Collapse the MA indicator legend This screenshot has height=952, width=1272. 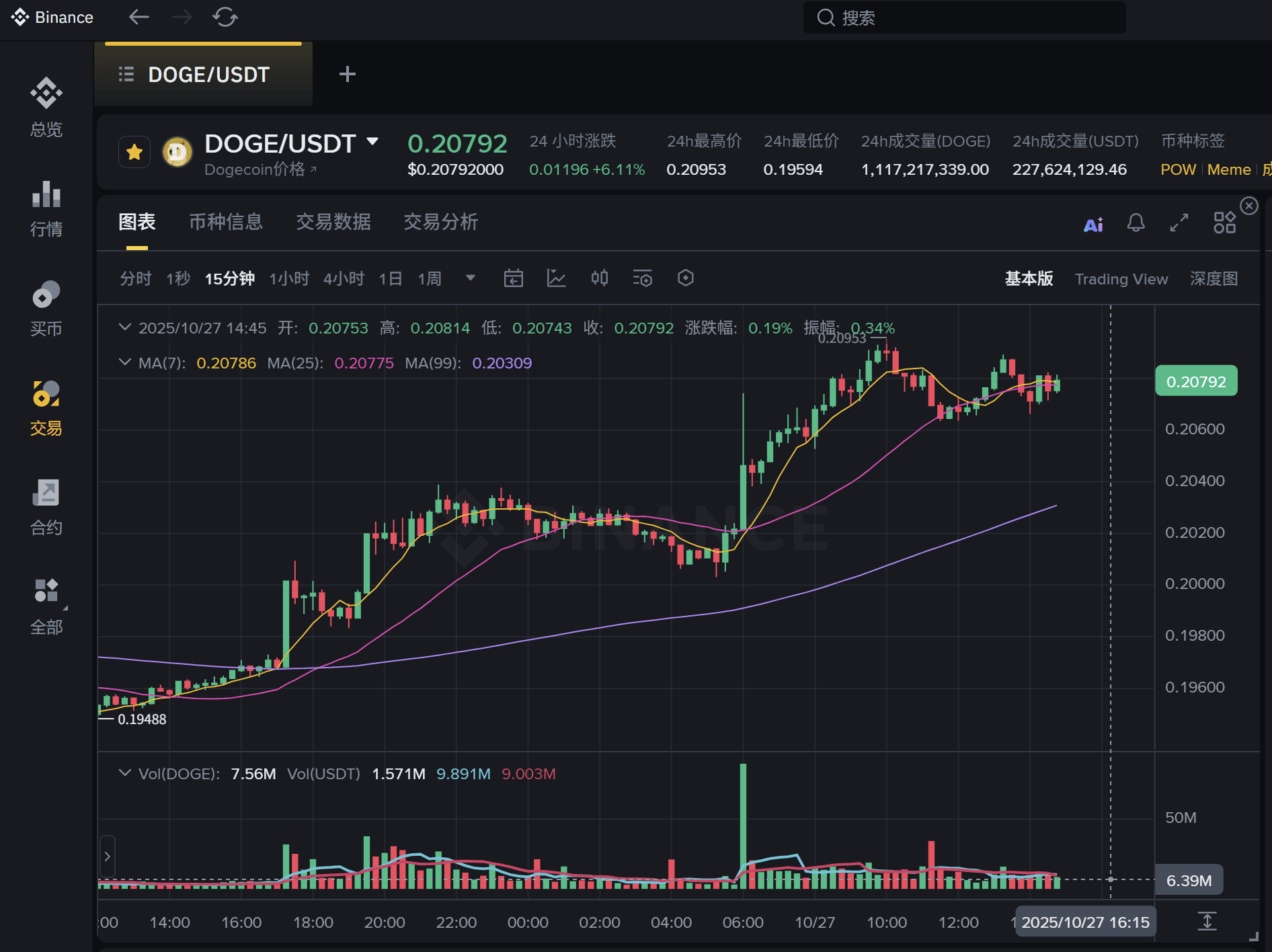point(124,362)
